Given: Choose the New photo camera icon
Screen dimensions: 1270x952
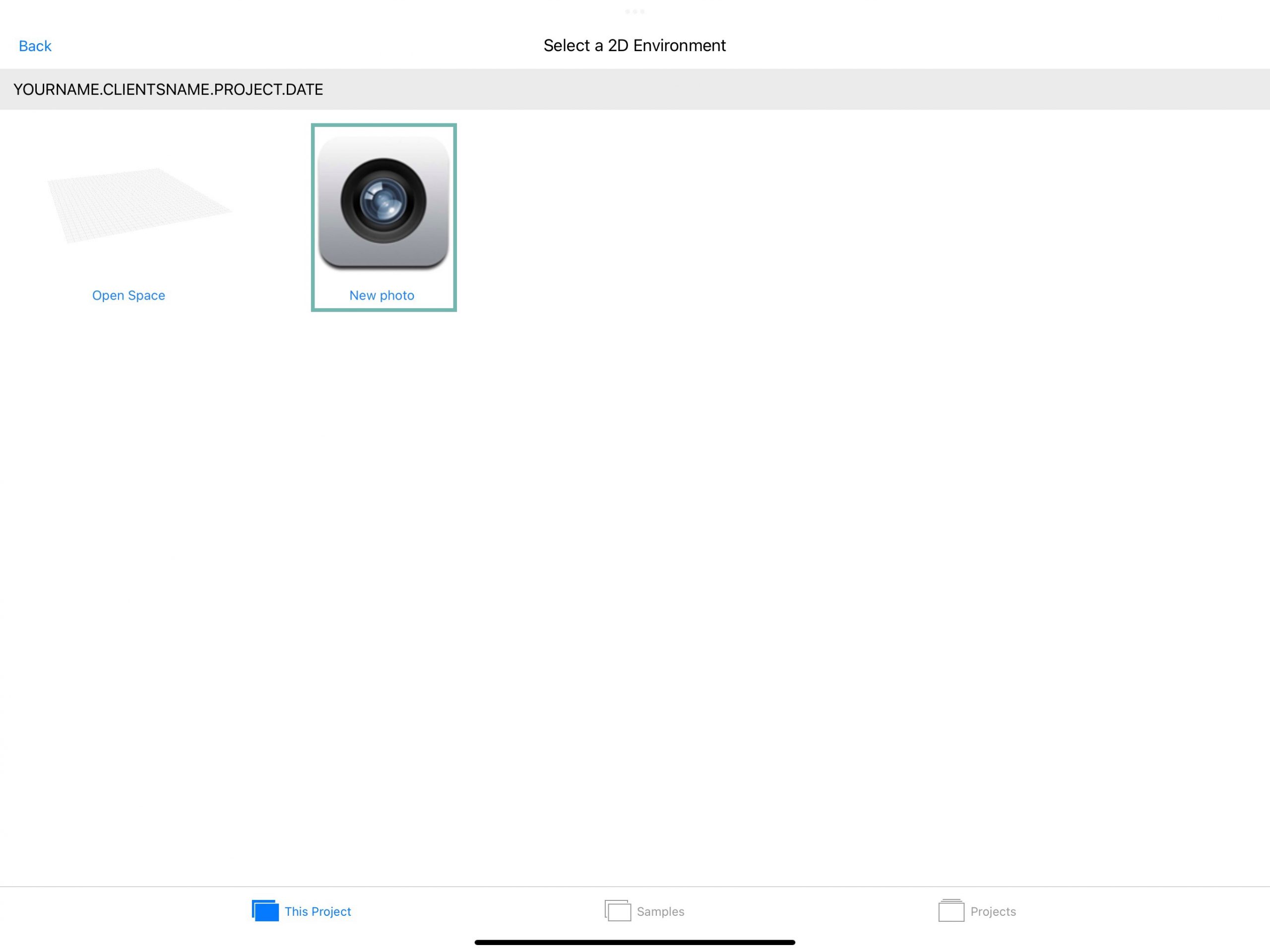Looking at the screenshot, I should pyautogui.click(x=383, y=202).
